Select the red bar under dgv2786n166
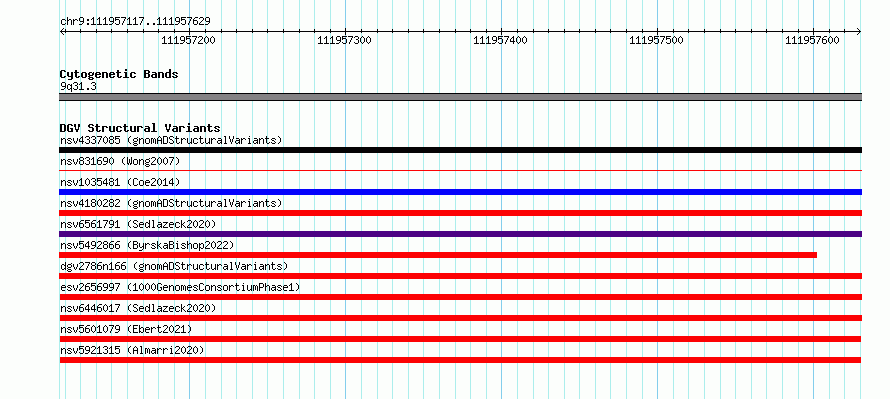 click(460, 276)
